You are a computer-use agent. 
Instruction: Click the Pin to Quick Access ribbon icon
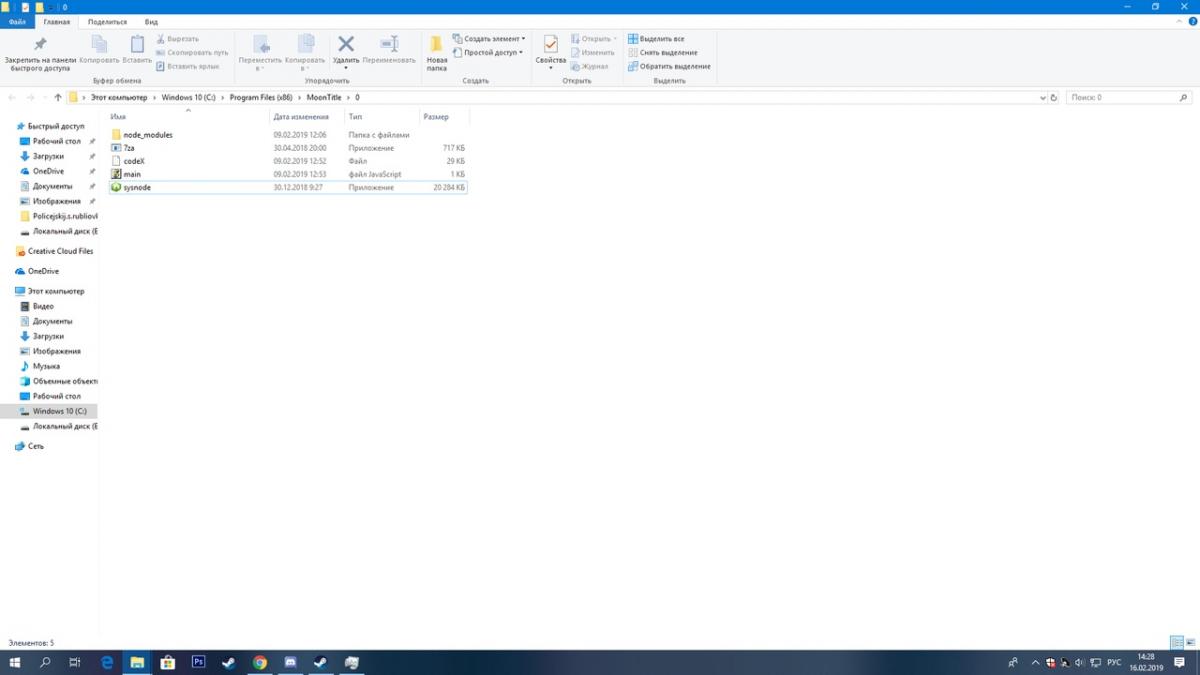tap(40, 46)
